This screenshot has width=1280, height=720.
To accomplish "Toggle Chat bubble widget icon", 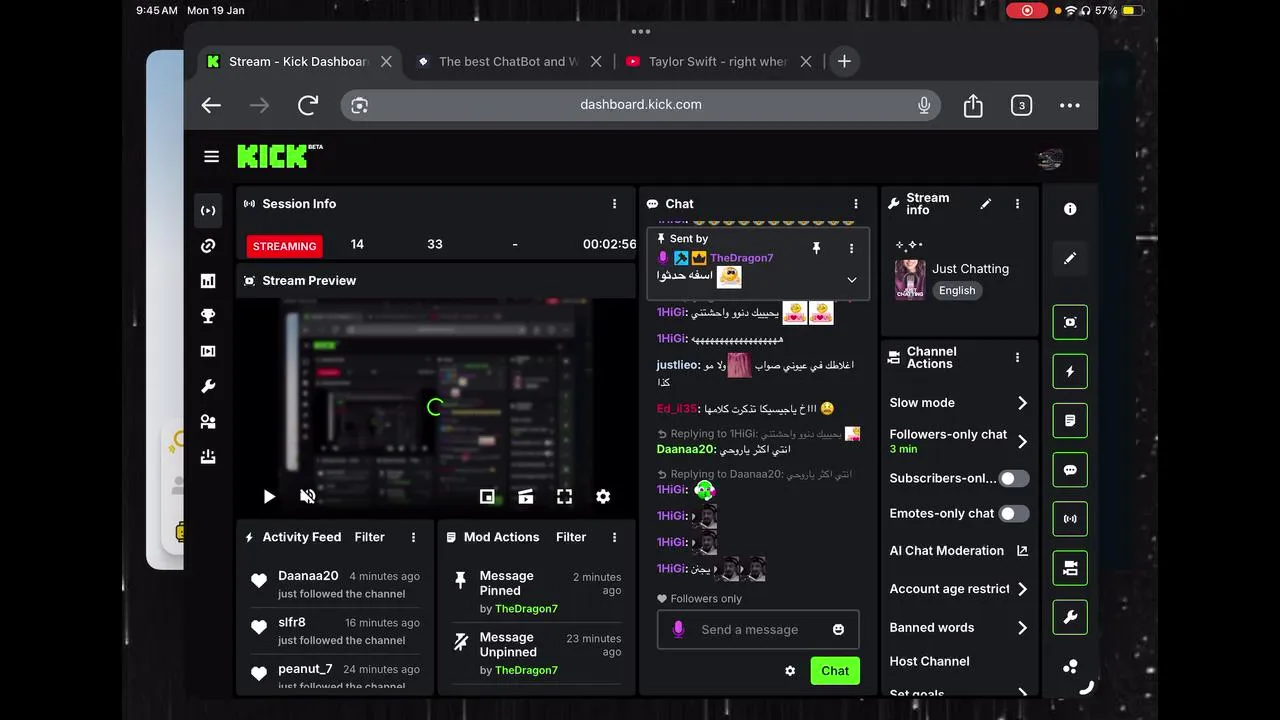I will click(x=1070, y=470).
